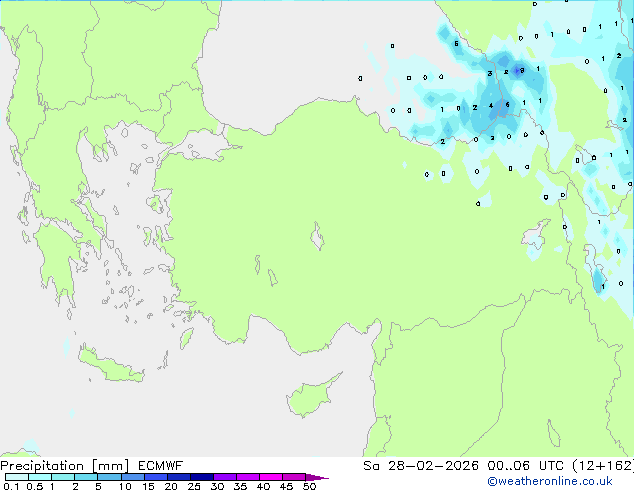Image resolution: width=634 pixels, height=490 pixels.
Task: Click the 'Precipitation [mm]' label
Action: [x=65, y=466]
